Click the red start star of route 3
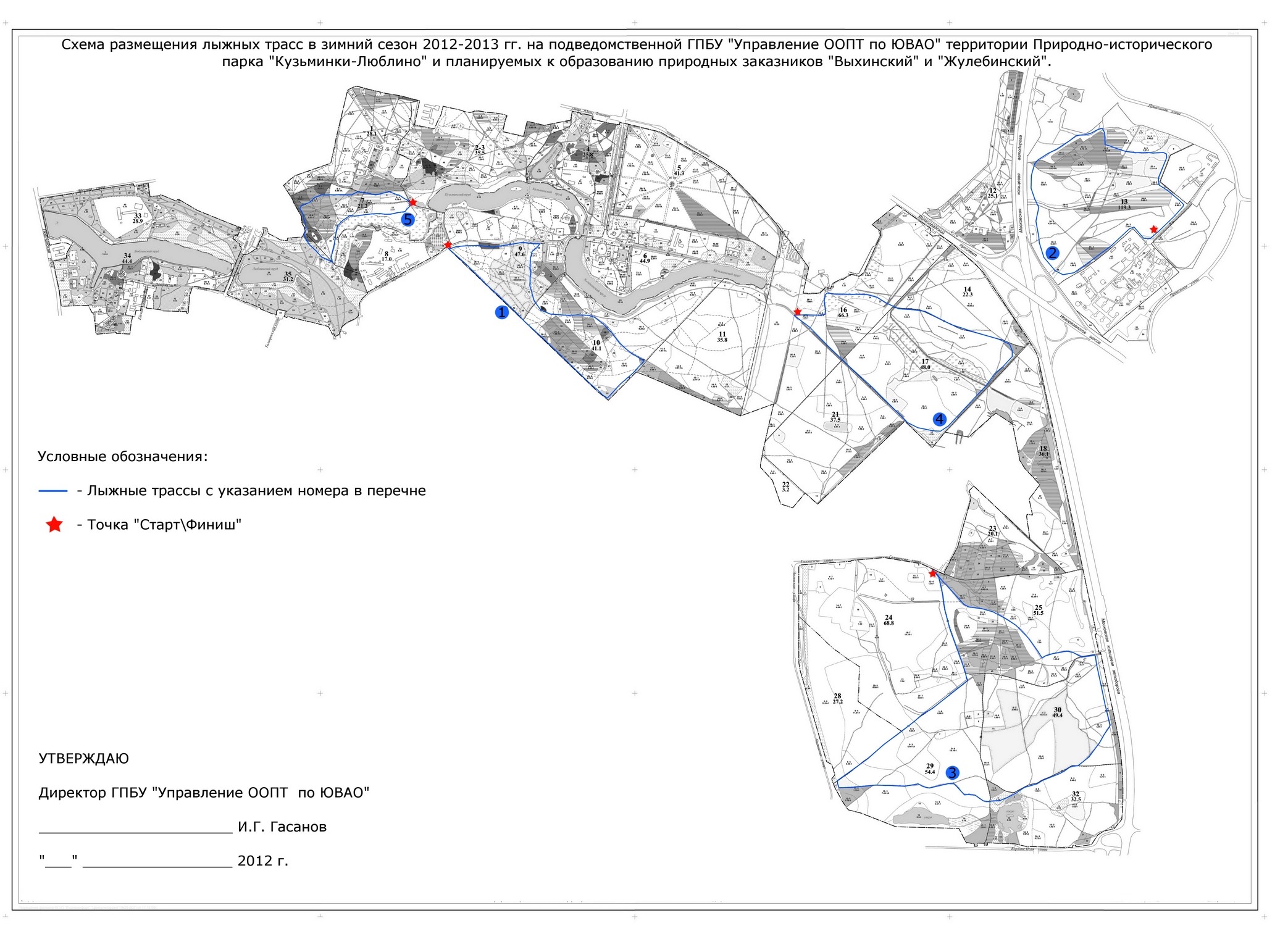This screenshot has height=926, width=1288. point(932,574)
